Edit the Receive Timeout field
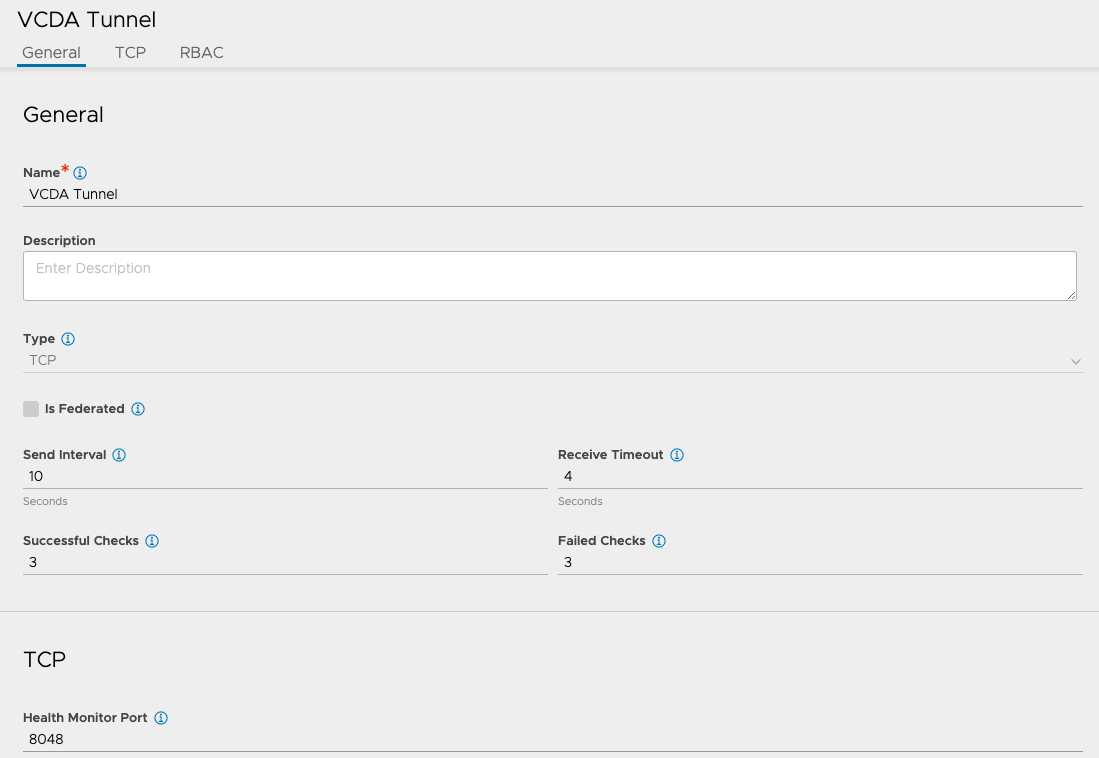The height and width of the screenshot is (758, 1099). pos(820,476)
